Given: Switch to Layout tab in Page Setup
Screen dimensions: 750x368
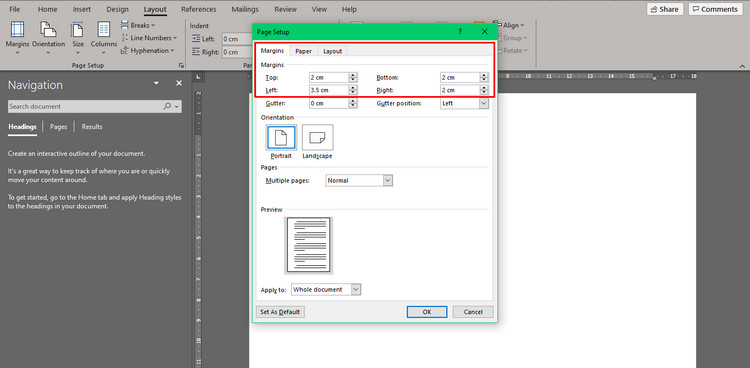Looking at the screenshot, I should 332,51.
